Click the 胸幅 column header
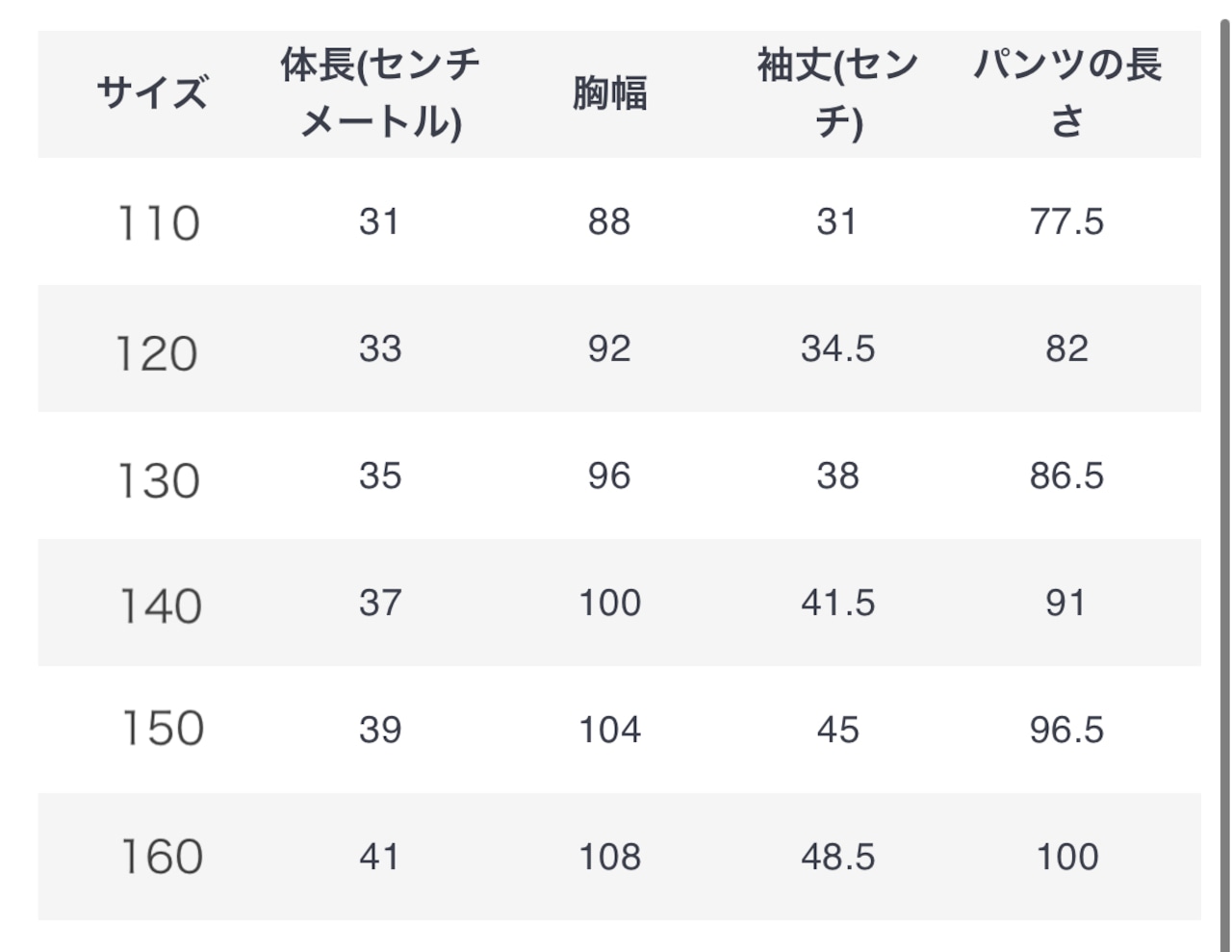 coord(609,94)
